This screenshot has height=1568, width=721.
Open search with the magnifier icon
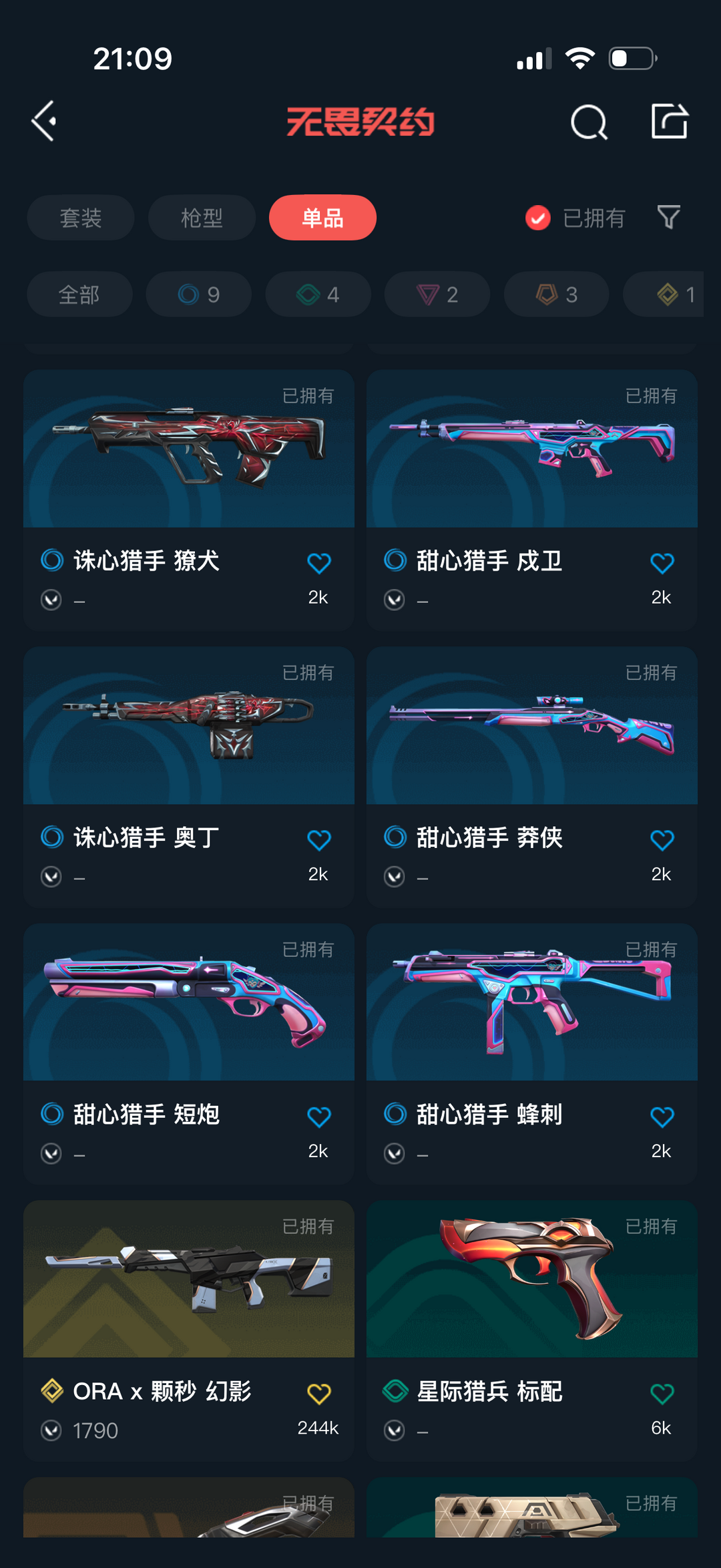(x=589, y=122)
